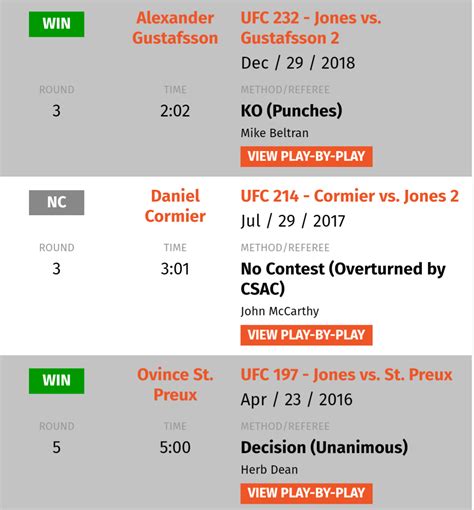Open UFC 232 Jones vs. Gustafsson 2 event

pos(311,28)
